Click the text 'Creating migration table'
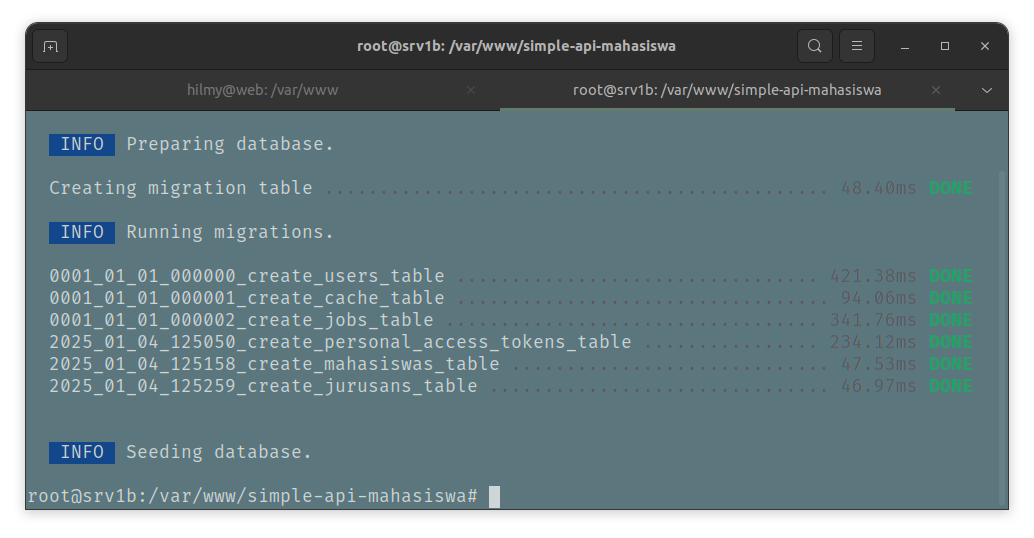1034x538 pixels. [181, 189]
